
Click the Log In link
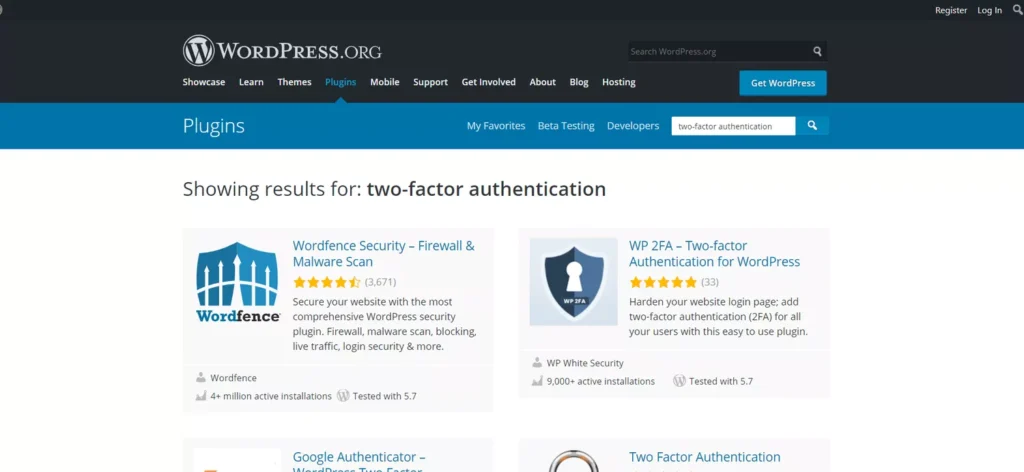(x=989, y=10)
